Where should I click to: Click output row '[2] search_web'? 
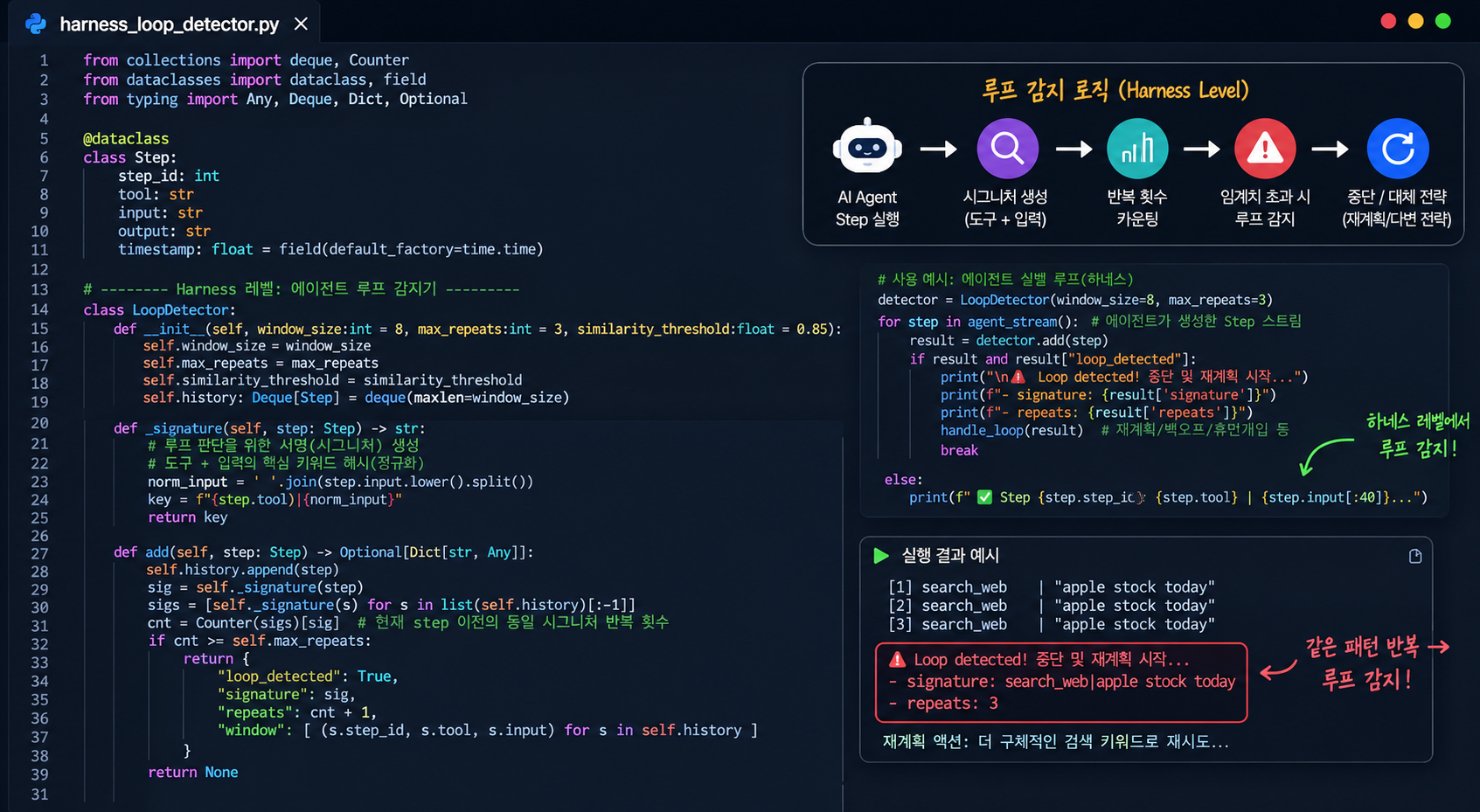[1052, 606]
